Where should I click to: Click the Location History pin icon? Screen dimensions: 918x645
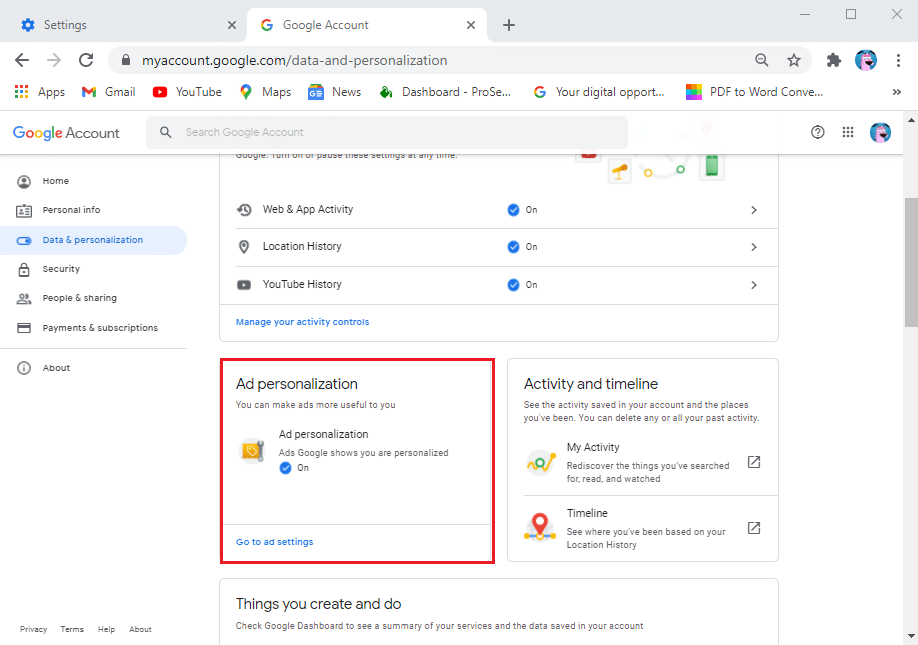point(243,246)
